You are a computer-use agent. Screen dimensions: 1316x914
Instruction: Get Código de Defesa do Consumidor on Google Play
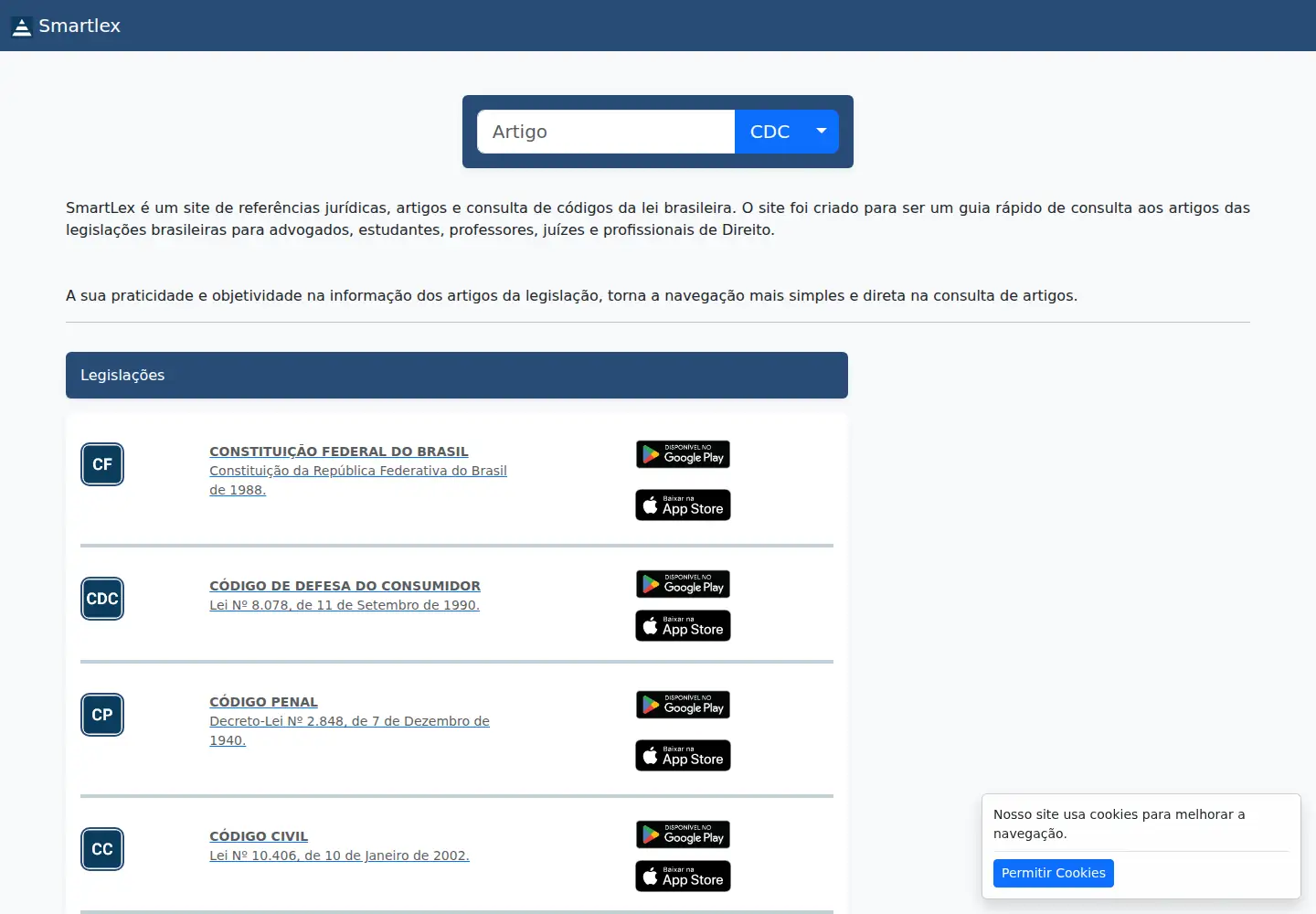[x=684, y=584]
